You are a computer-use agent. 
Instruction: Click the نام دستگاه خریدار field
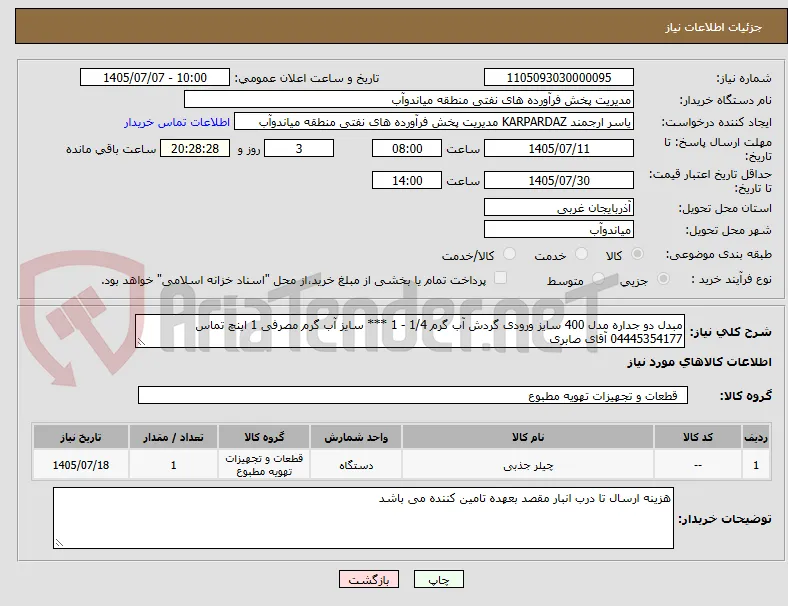point(409,99)
